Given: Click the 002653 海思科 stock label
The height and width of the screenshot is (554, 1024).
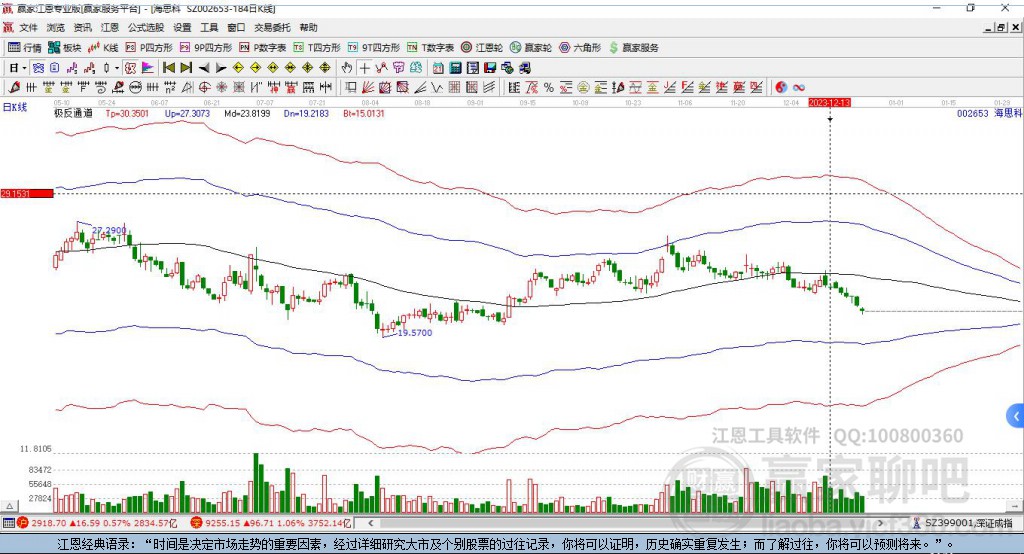Looking at the screenshot, I should point(989,113).
